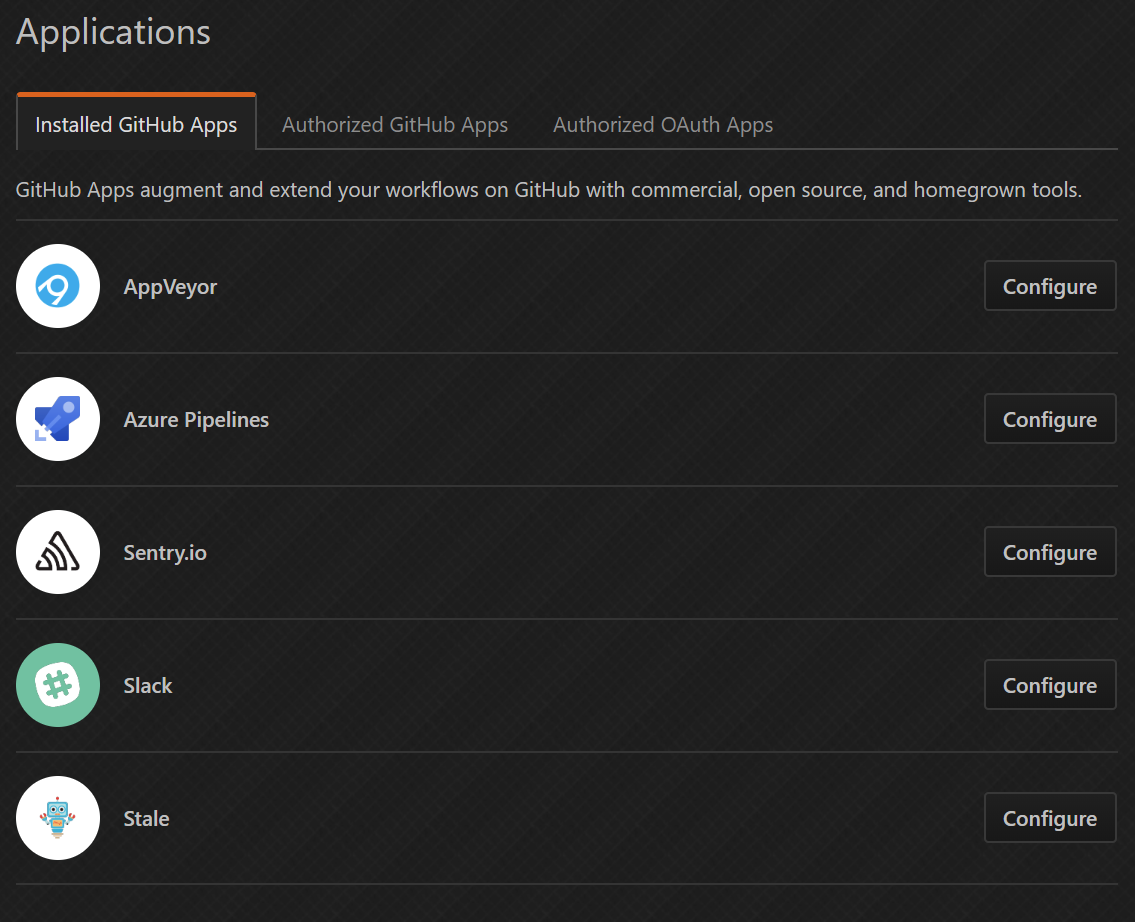
Task: Open the AppVeyor app name link
Action: tap(170, 286)
